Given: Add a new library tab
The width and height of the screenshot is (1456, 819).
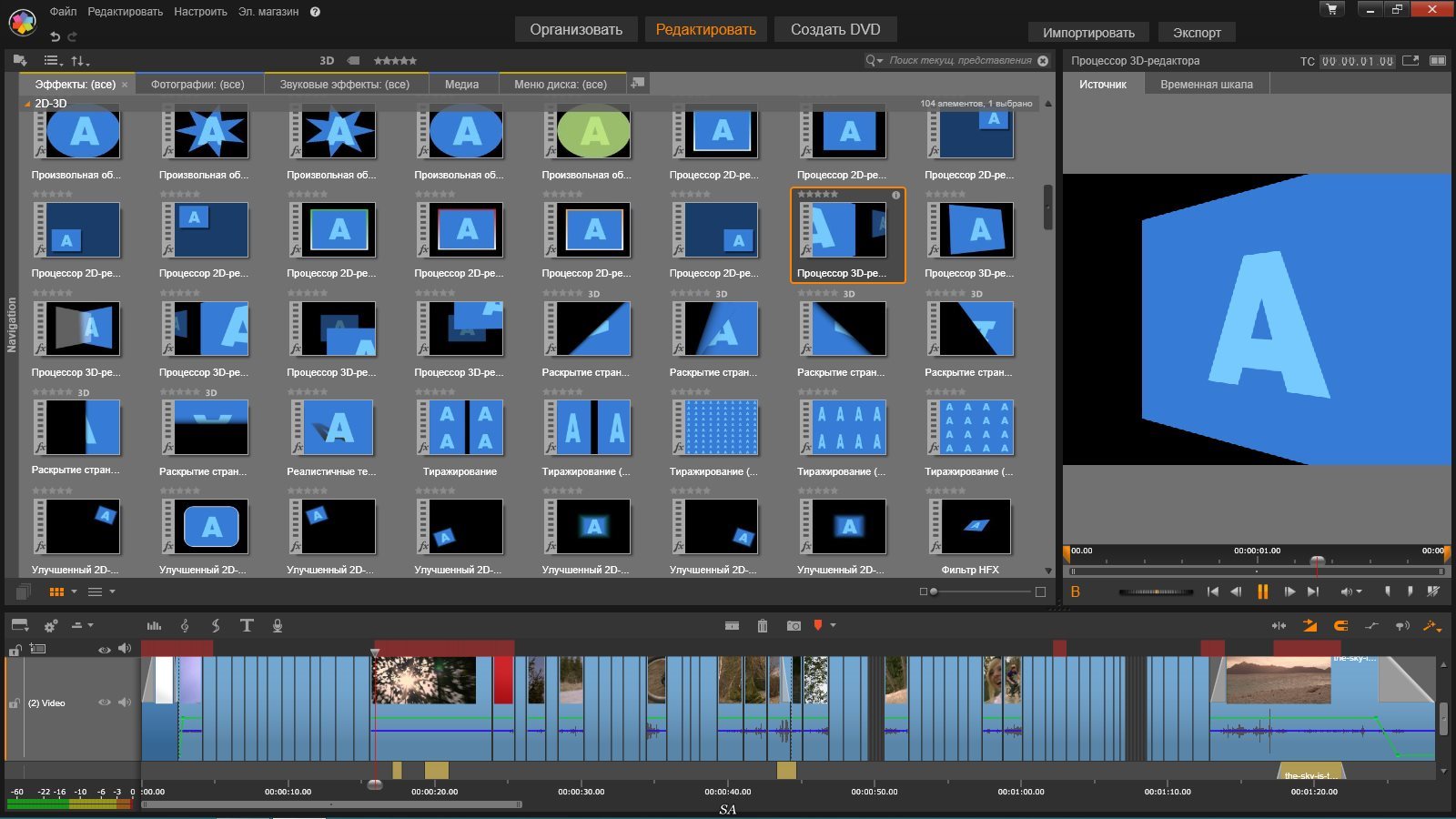Looking at the screenshot, I should tap(637, 83).
